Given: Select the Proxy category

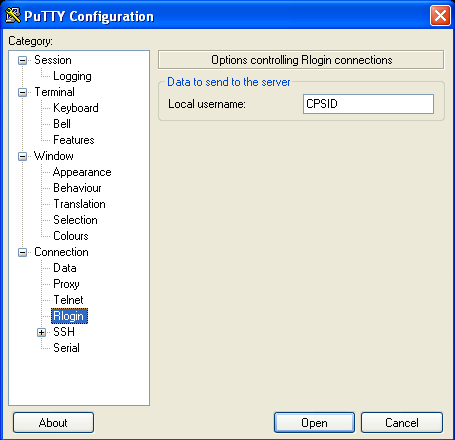Looking at the screenshot, I should 66,284.
